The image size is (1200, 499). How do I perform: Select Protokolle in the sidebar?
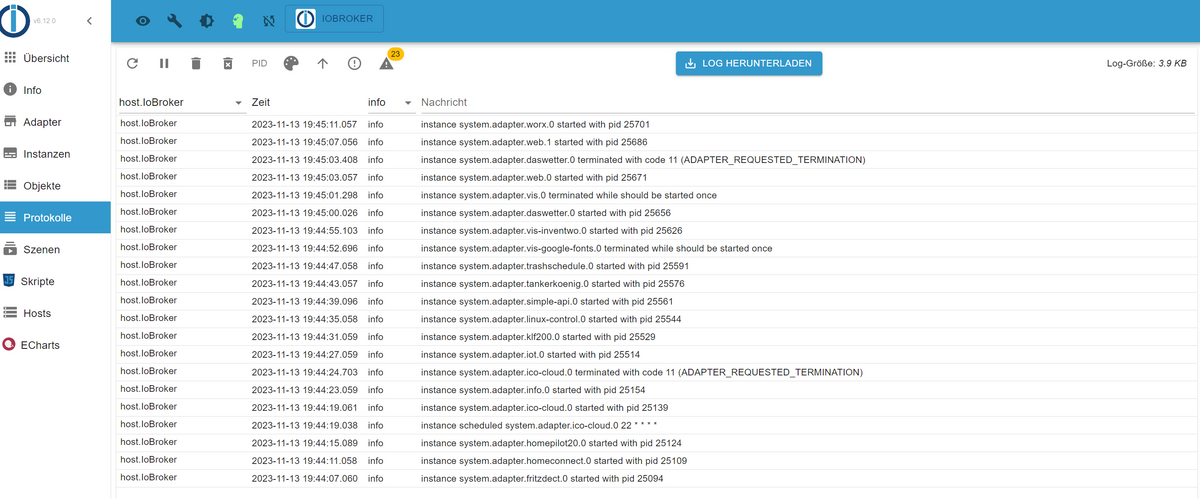55,217
